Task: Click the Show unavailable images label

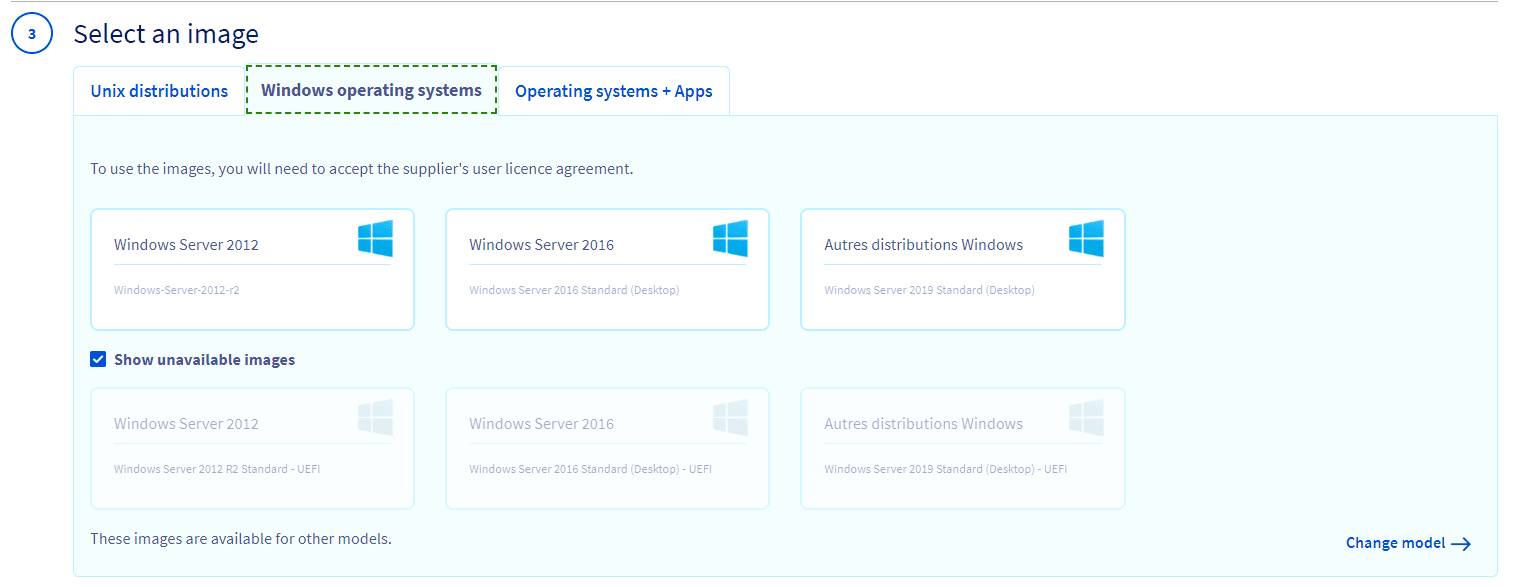Action: tap(204, 360)
